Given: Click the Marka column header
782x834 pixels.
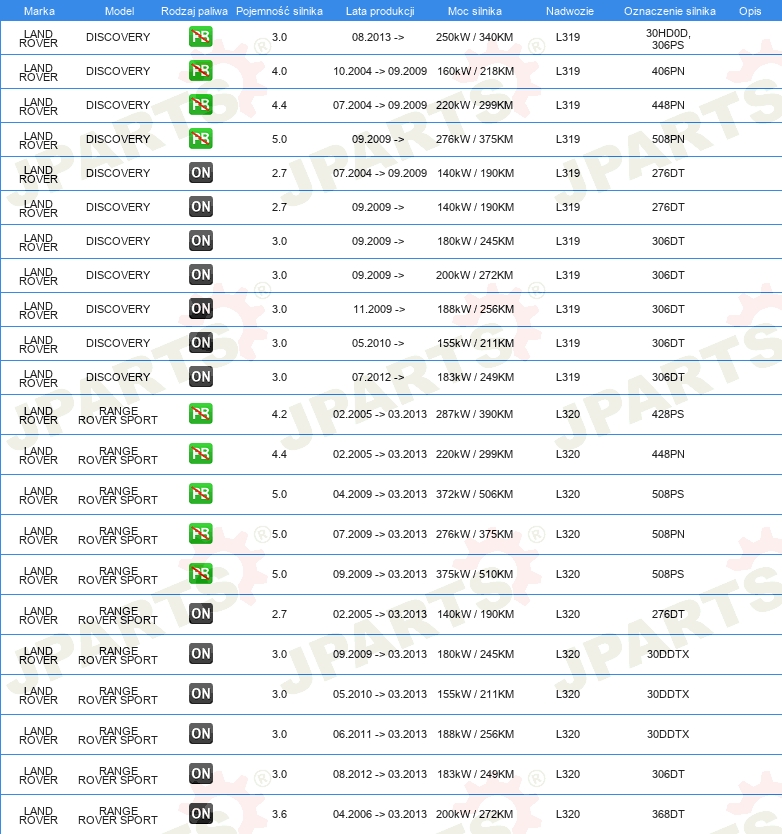Looking at the screenshot, I should [39, 11].
